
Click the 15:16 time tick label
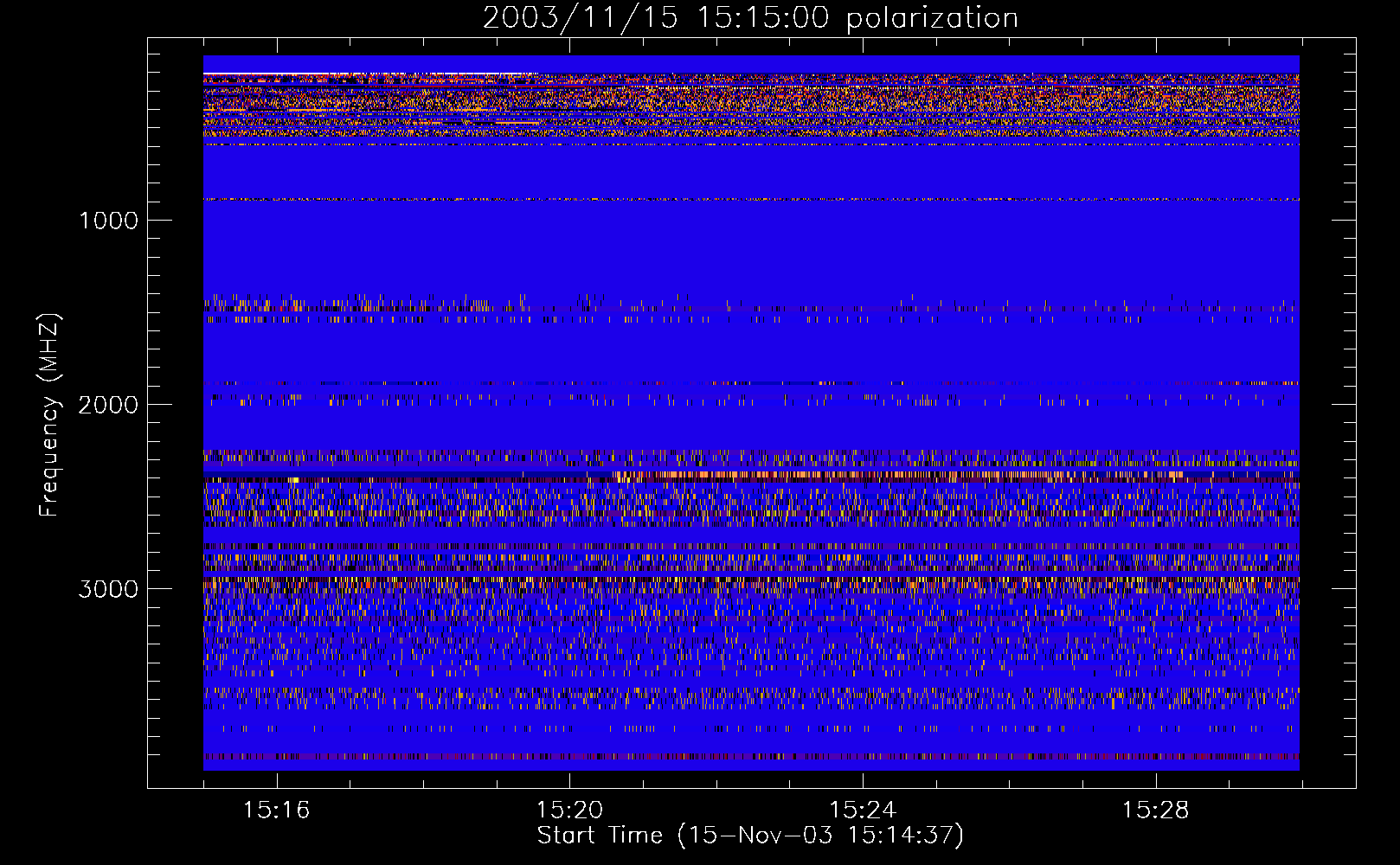pos(276,811)
